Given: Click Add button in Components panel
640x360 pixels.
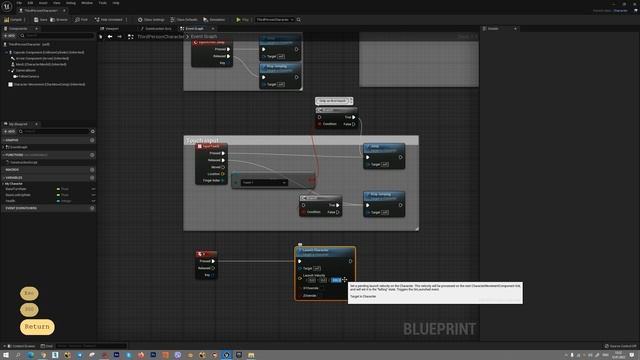Looking at the screenshot, I should 9,36.
